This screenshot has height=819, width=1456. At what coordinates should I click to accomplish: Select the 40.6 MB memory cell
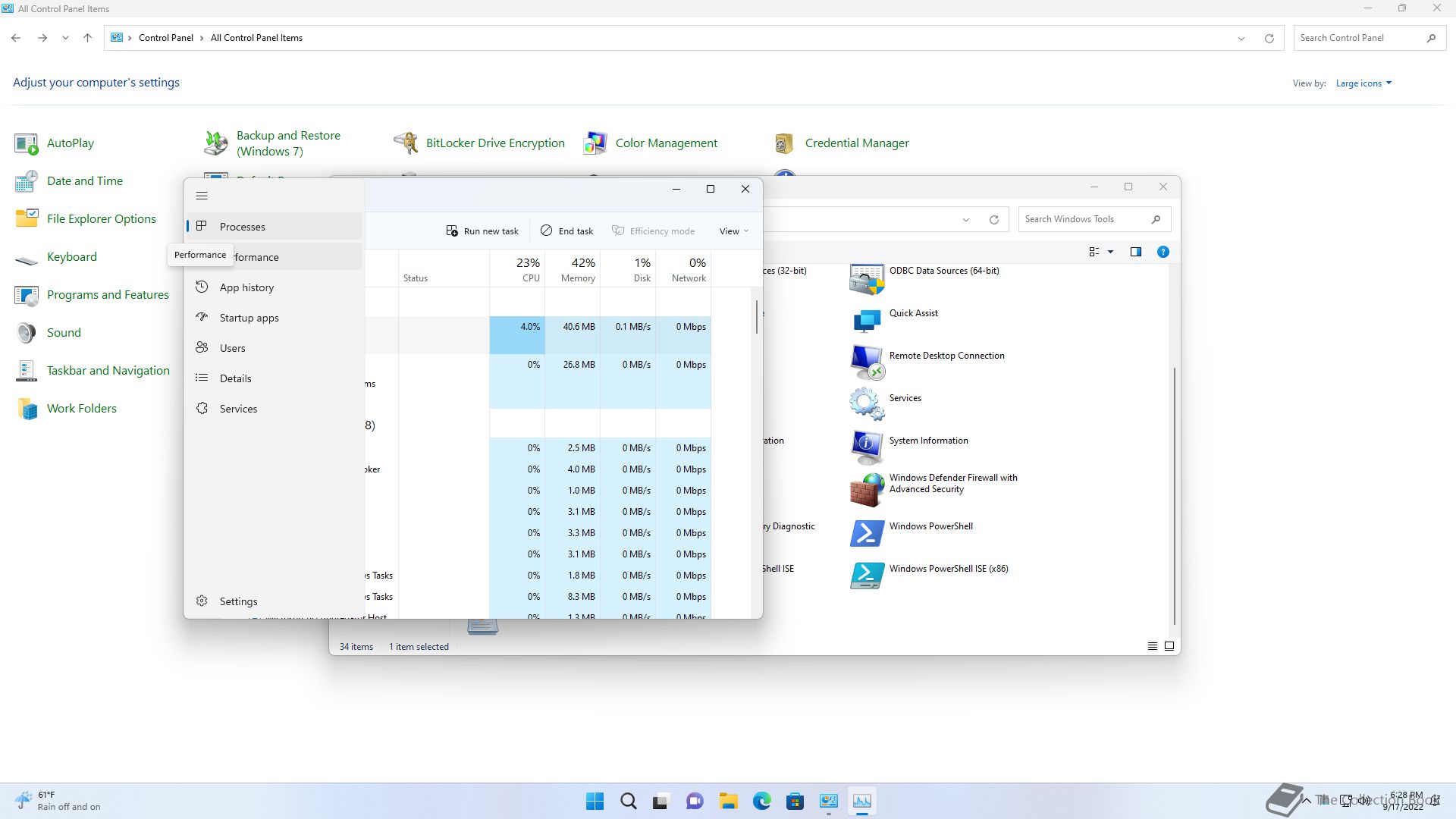(573, 335)
